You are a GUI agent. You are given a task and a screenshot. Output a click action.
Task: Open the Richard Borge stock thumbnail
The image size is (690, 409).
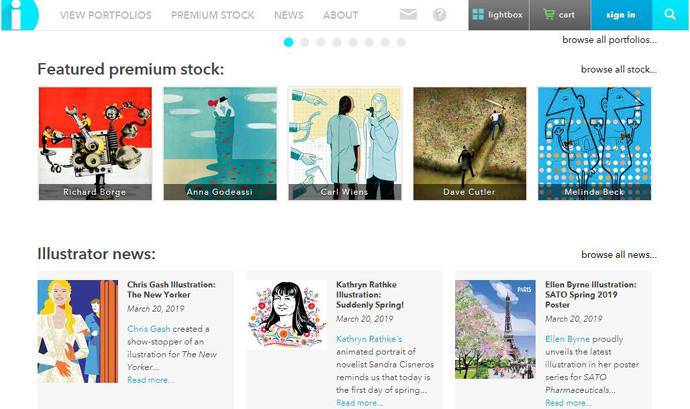(x=95, y=143)
